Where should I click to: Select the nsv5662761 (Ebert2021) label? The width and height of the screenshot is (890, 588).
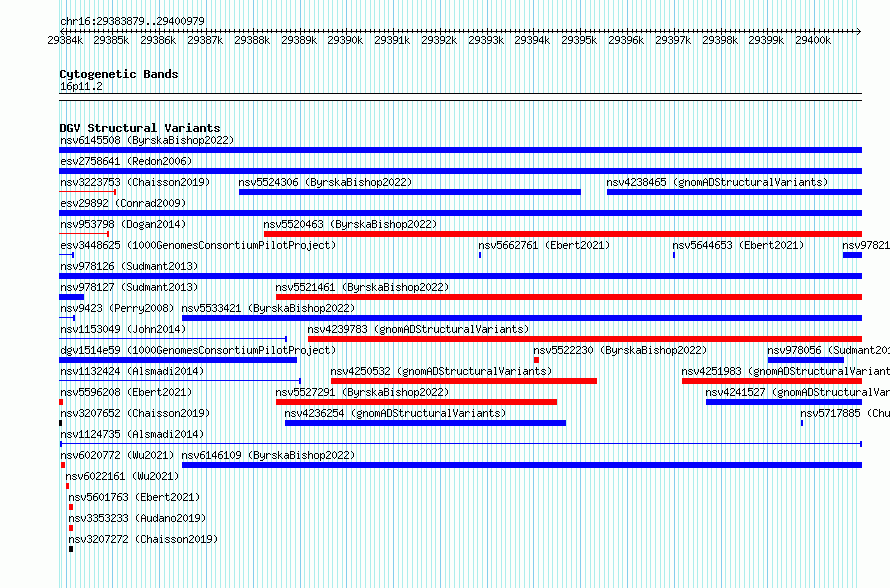(x=544, y=245)
